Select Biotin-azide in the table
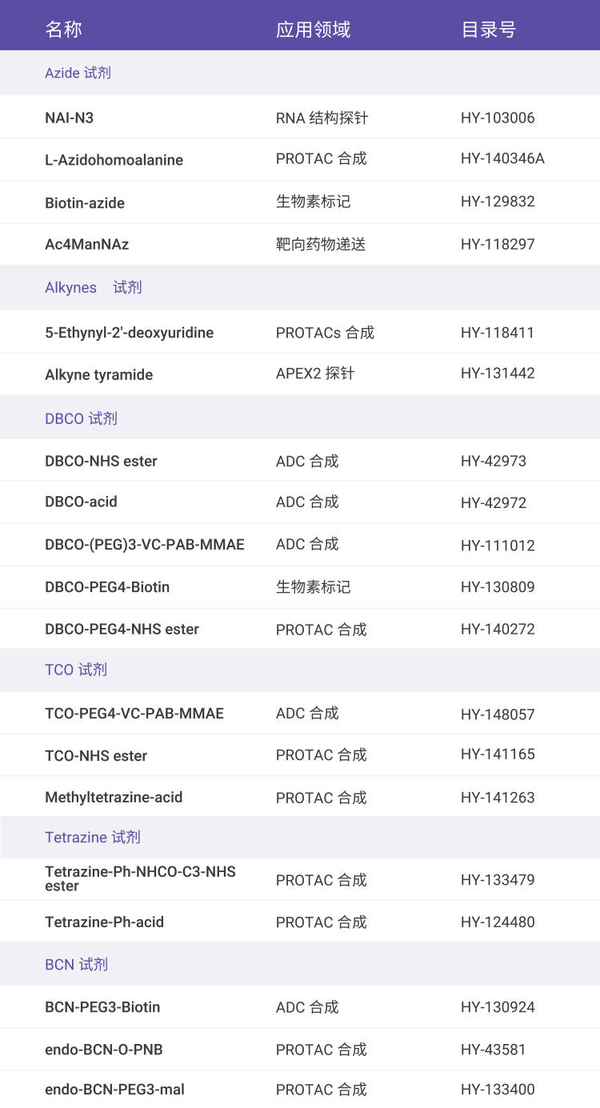Image resolution: width=600 pixels, height=1108 pixels. click(x=85, y=203)
